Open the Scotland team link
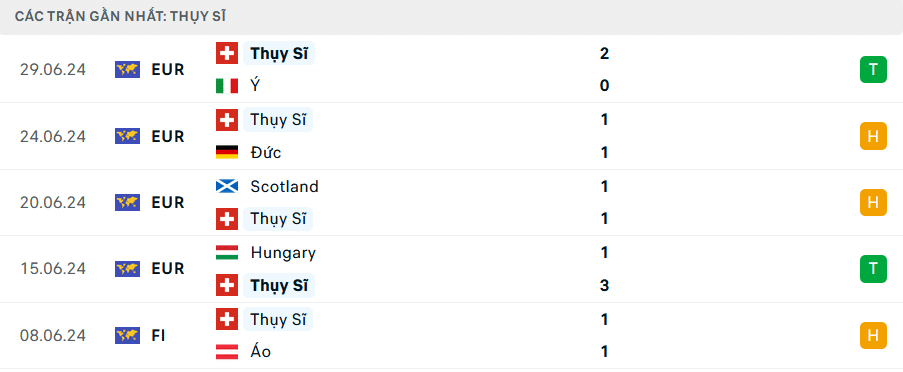The height and width of the screenshot is (372, 903). click(x=284, y=187)
